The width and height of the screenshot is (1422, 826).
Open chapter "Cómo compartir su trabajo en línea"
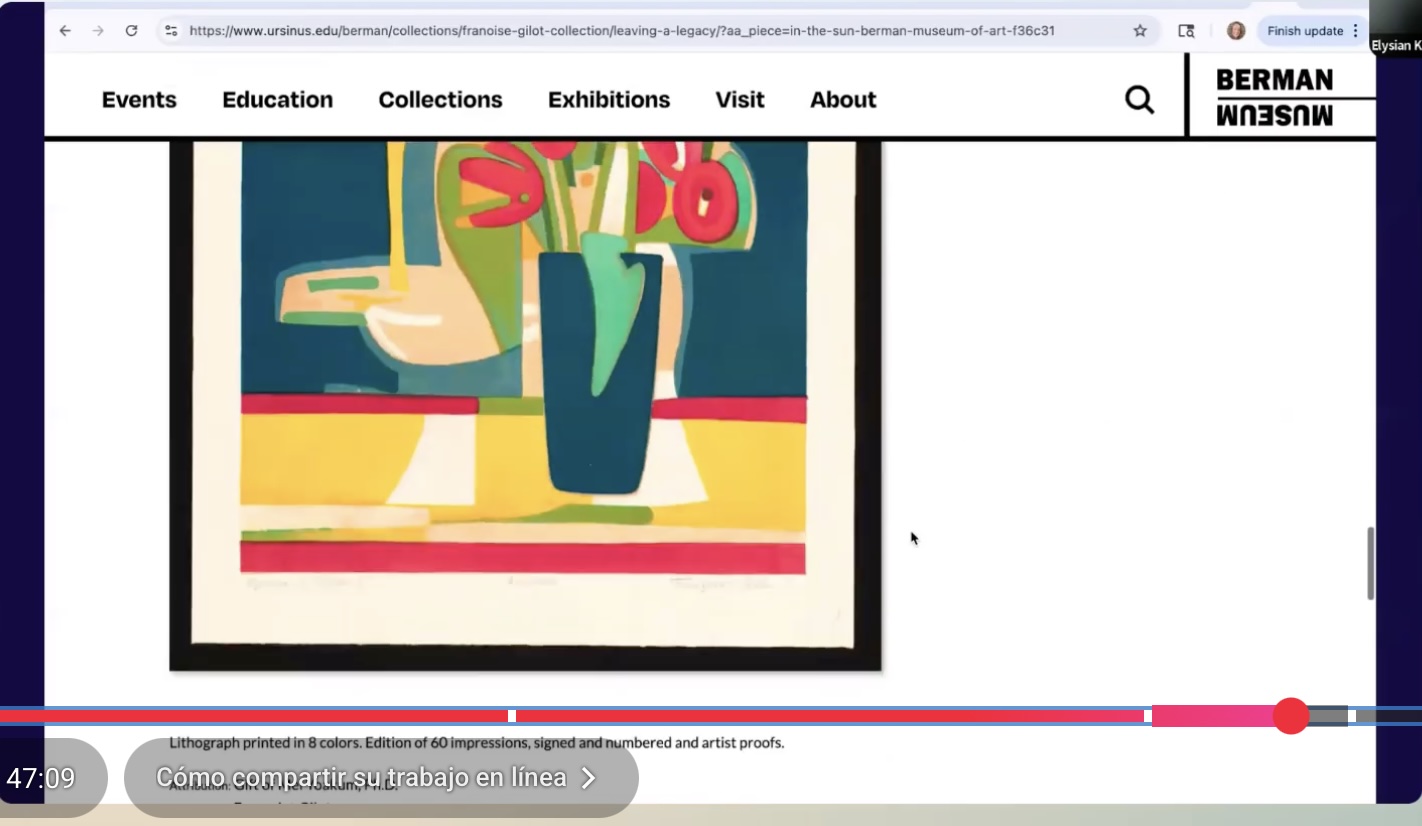tap(381, 778)
